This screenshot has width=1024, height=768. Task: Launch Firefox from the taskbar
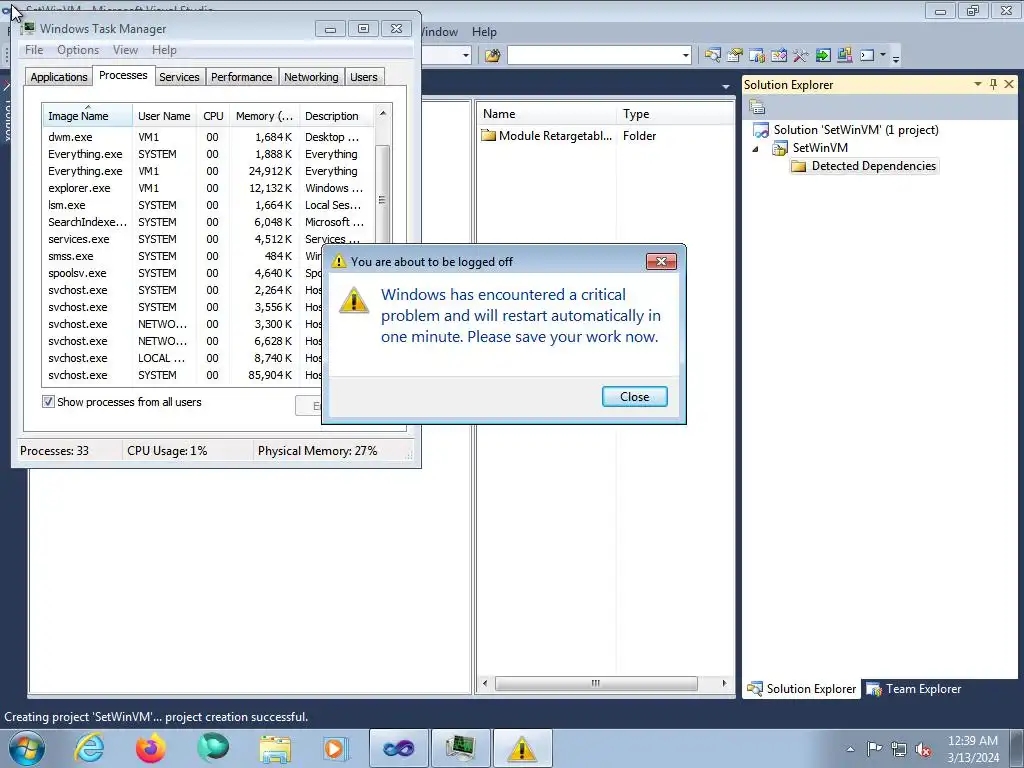pos(150,748)
